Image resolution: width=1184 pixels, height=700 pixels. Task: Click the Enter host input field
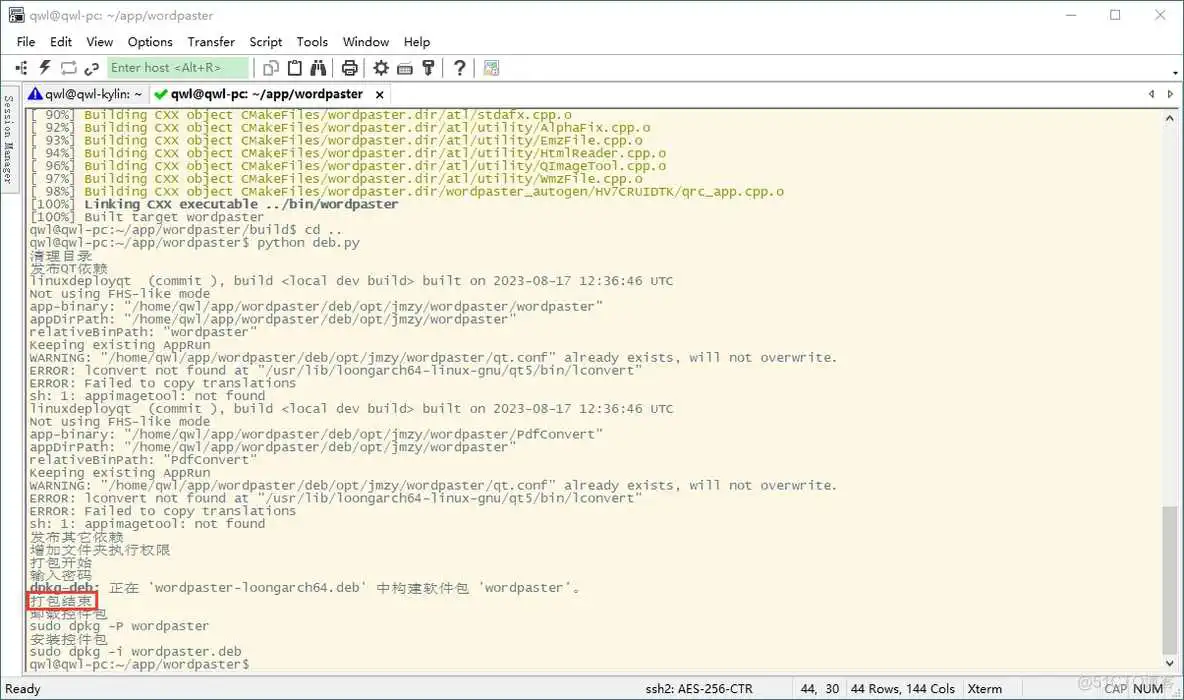[178, 68]
